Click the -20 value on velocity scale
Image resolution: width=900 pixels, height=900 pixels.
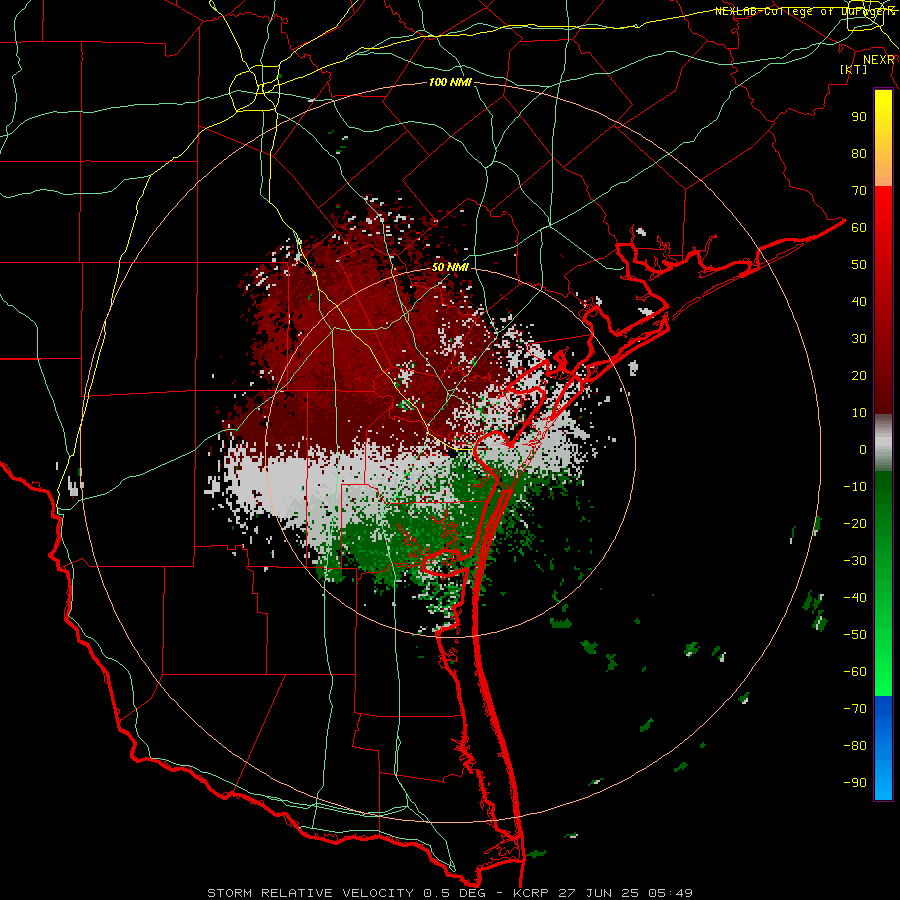(855, 524)
